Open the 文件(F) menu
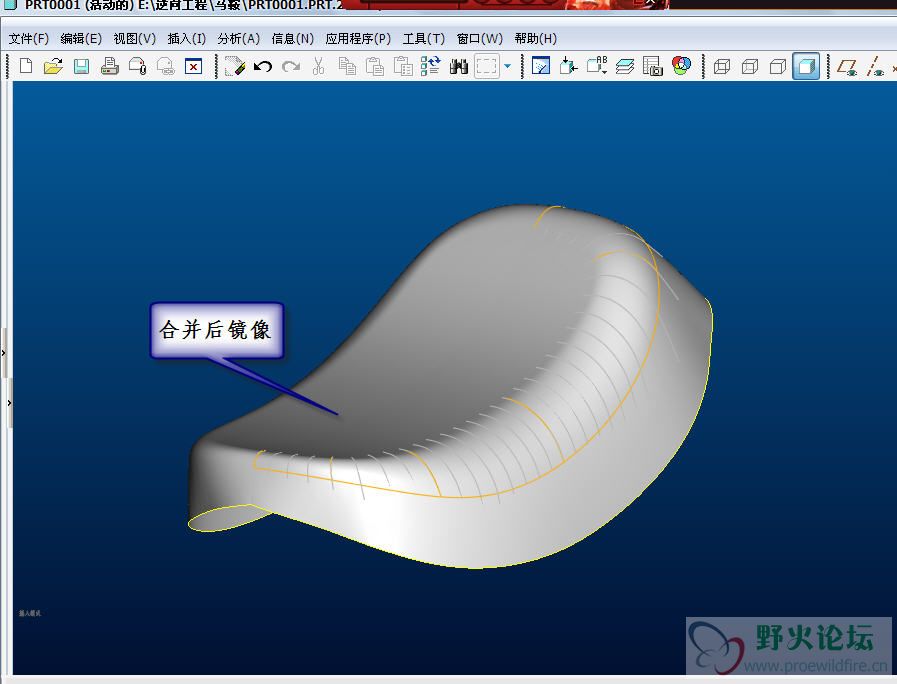Screen dimensions: 897x684 [x=29, y=39]
